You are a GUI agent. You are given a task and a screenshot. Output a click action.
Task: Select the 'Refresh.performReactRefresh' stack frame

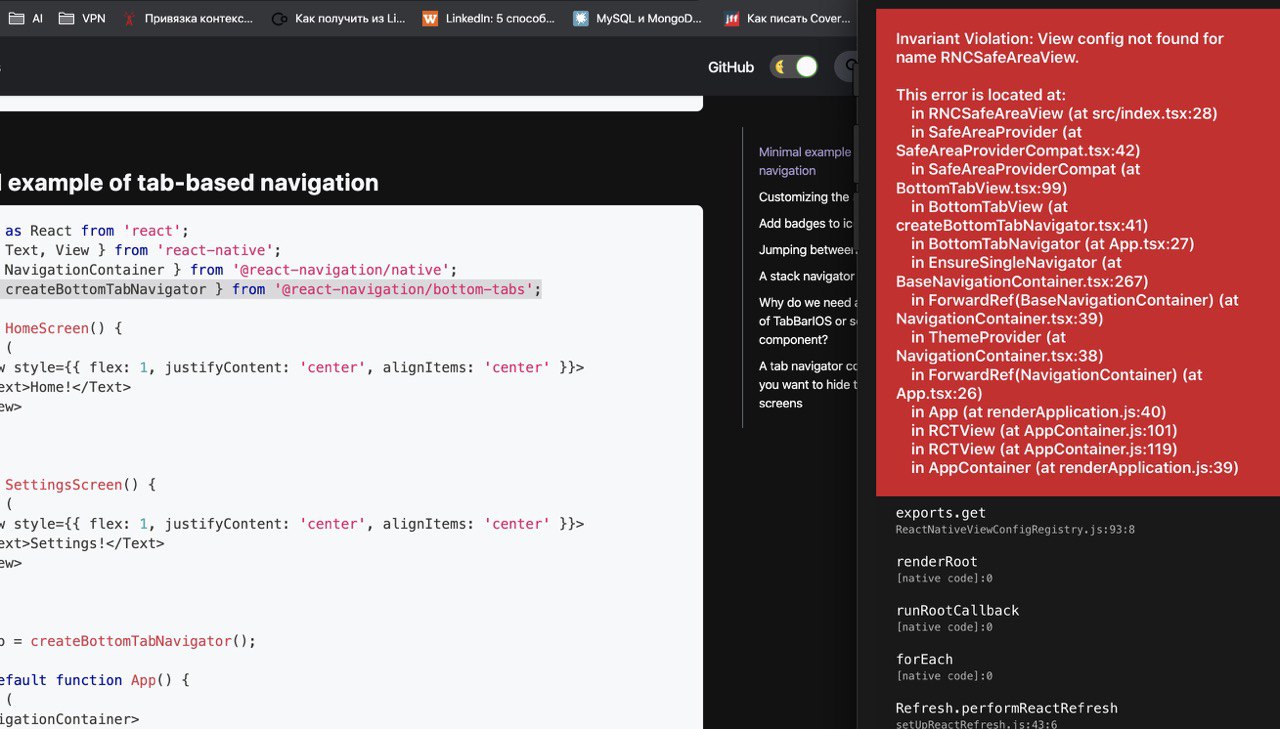(x=1006, y=715)
